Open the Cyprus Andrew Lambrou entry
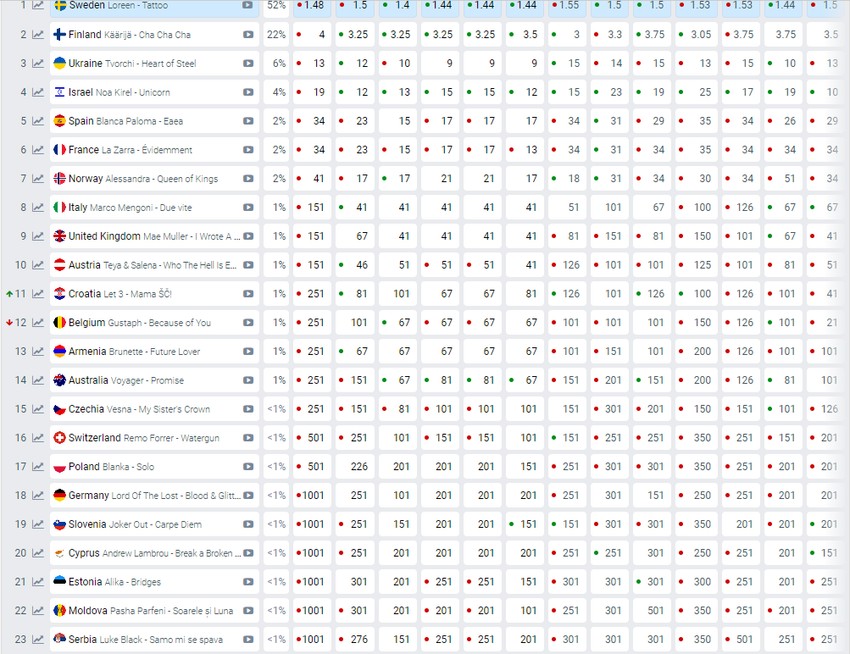 [x=154, y=553]
